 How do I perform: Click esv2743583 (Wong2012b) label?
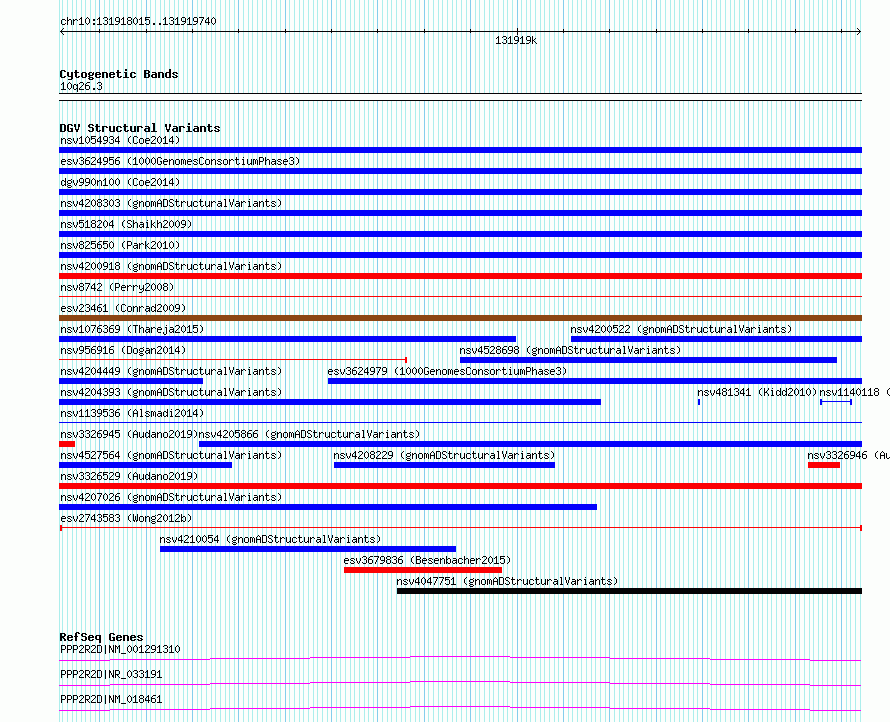(126, 518)
